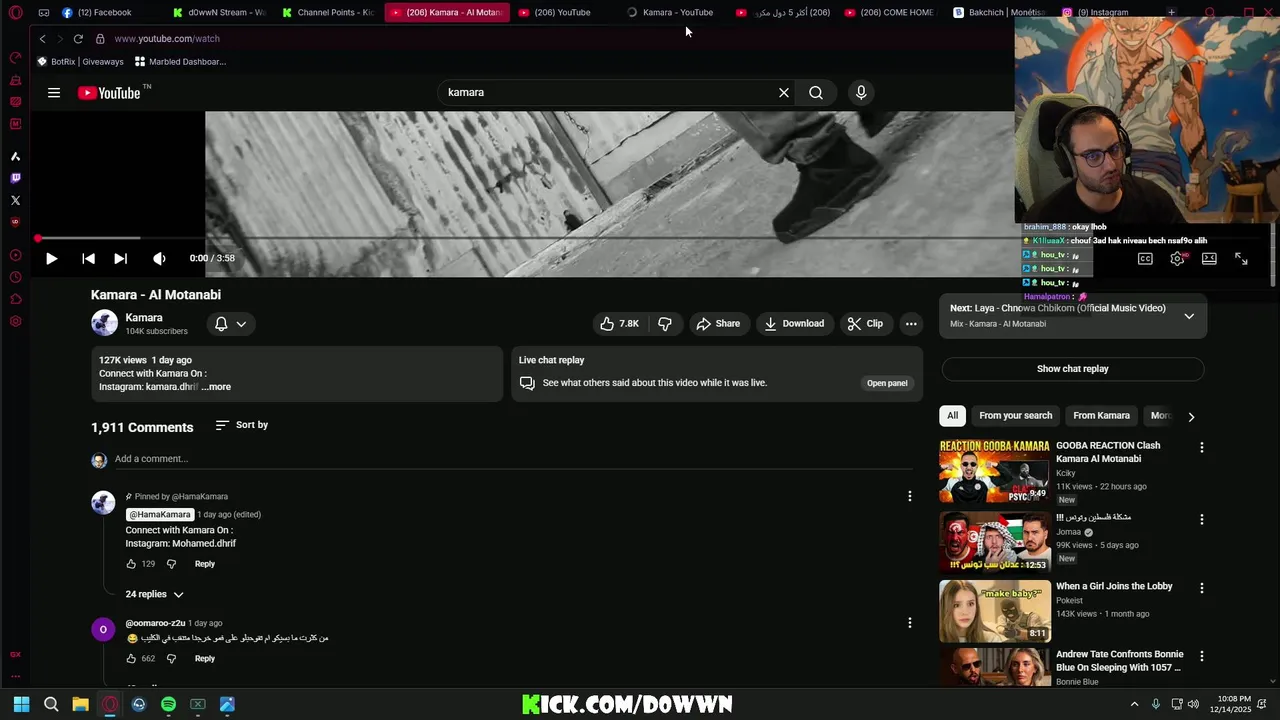The width and height of the screenshot is (1280, 720).
Task: Switch to the (12) Facebook tab
Action: coord(98,12)
